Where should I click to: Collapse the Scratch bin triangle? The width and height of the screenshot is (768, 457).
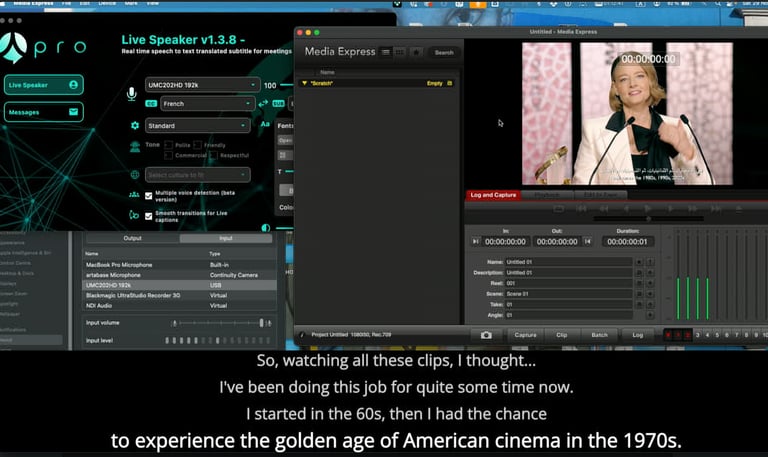click(304, 83)
